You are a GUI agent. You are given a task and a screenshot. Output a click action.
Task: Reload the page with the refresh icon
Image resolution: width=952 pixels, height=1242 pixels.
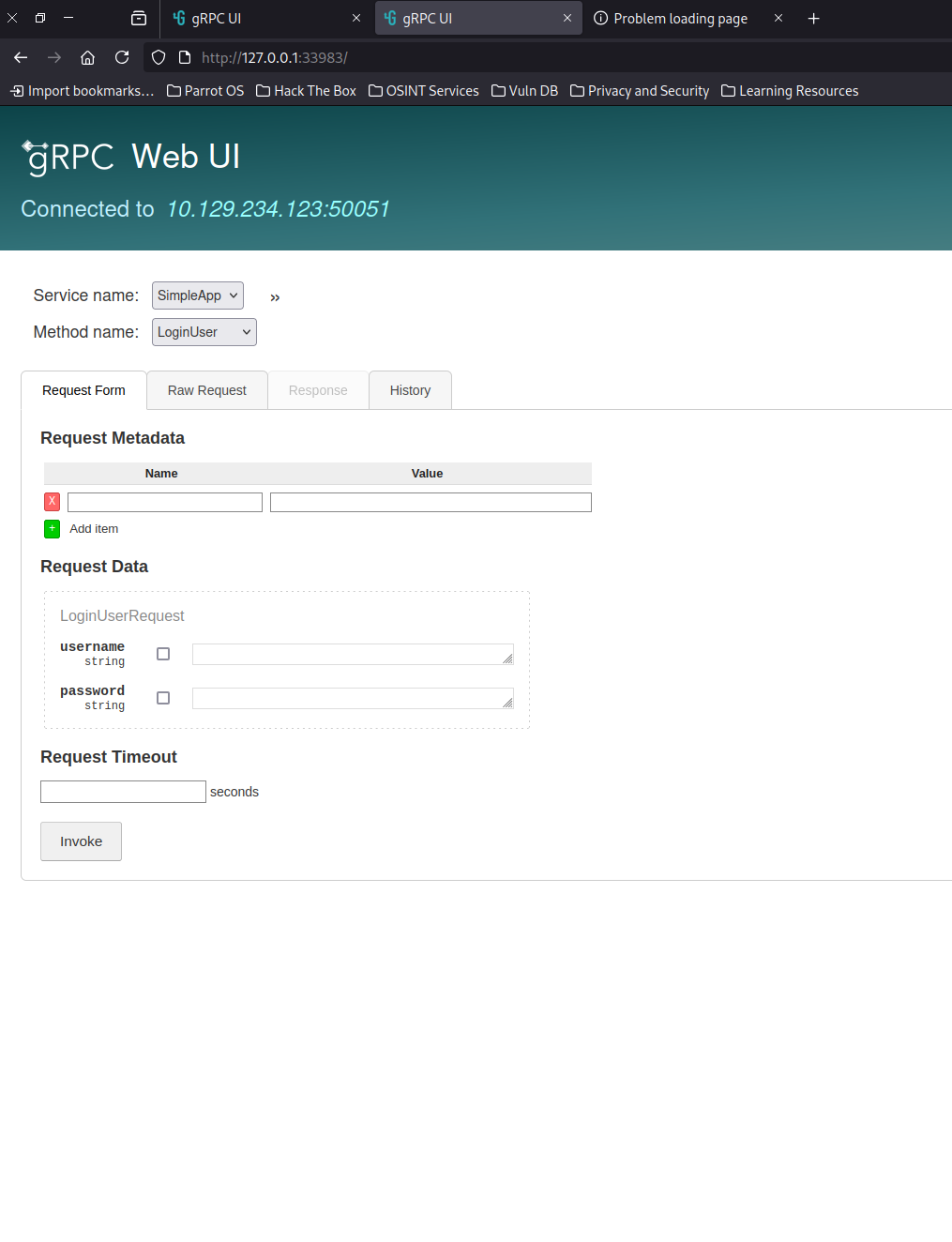[122, 57]
